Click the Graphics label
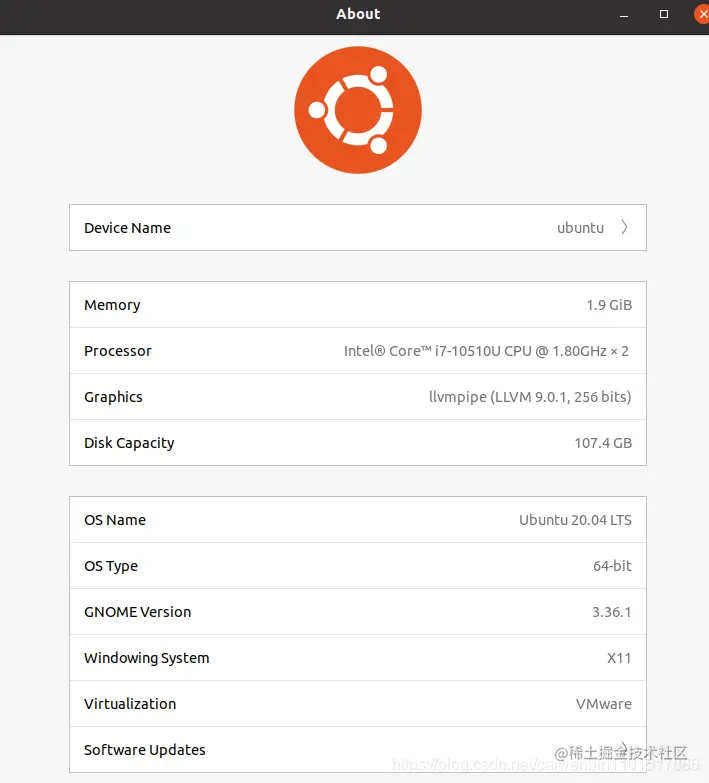The width and height of the screenshot is (709, 783). pyautogui.click(x=113, y=397)
